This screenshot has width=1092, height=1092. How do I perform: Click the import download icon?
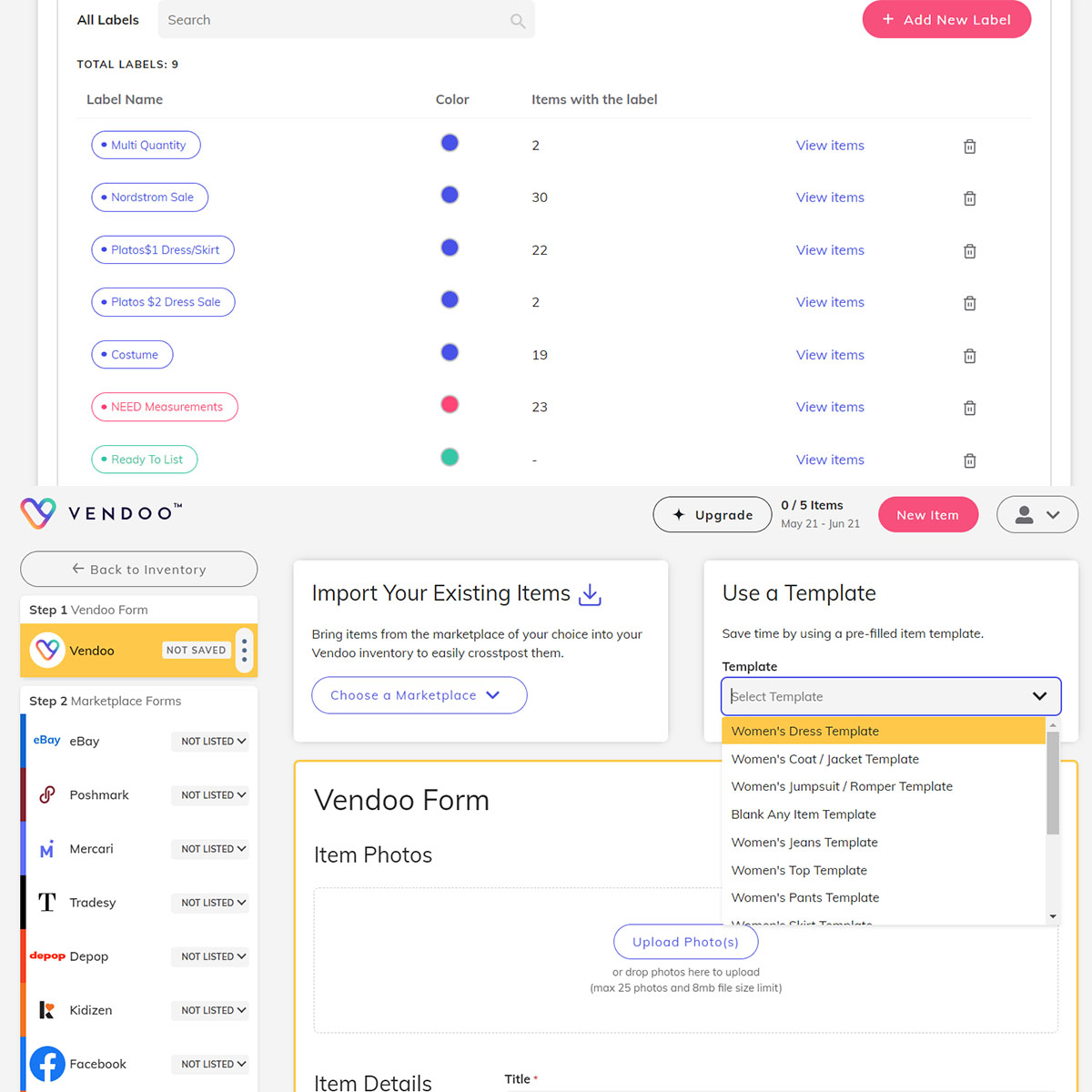(591, 594)
